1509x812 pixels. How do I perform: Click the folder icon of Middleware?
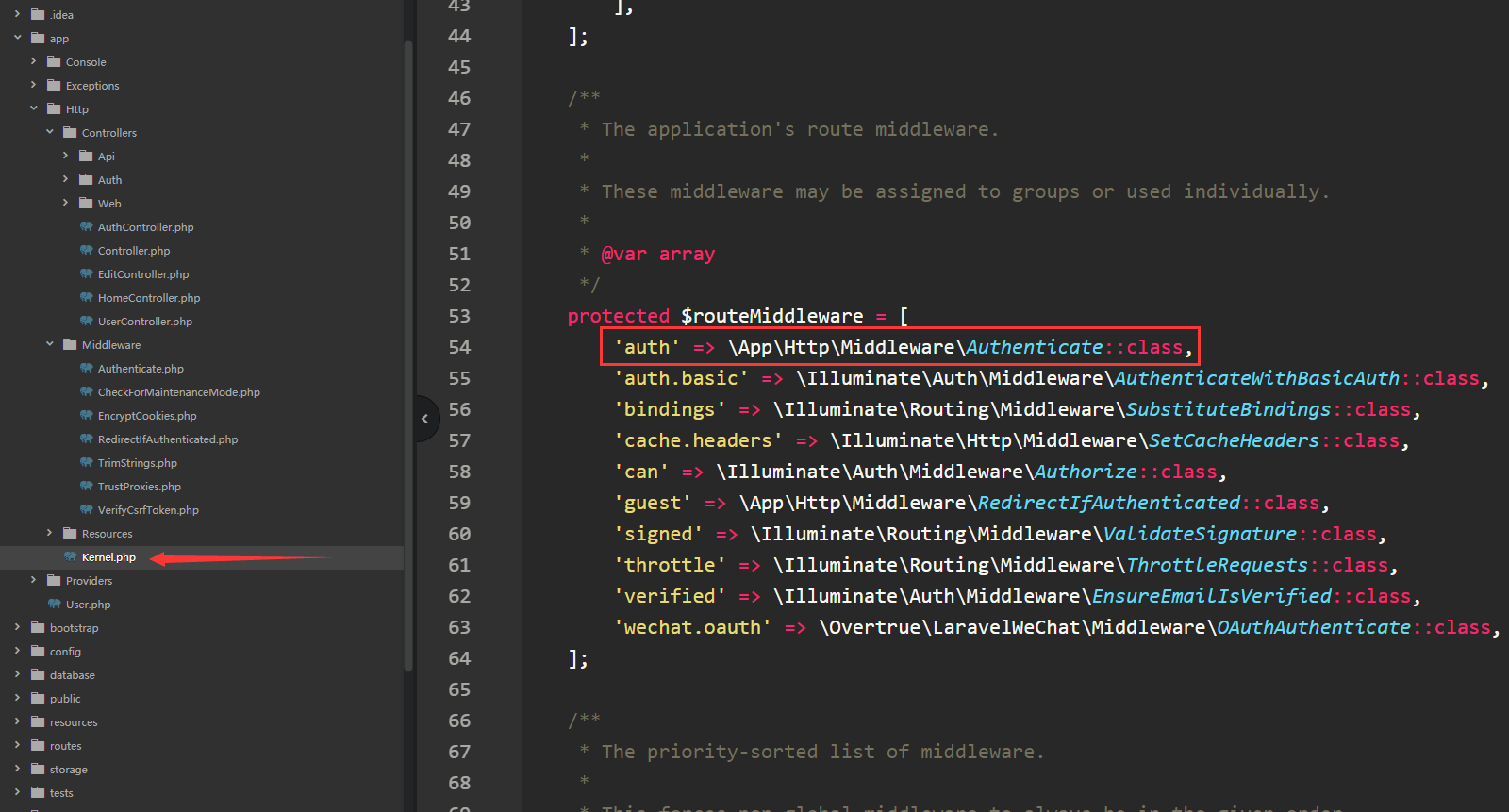click(x=70, y=344)
